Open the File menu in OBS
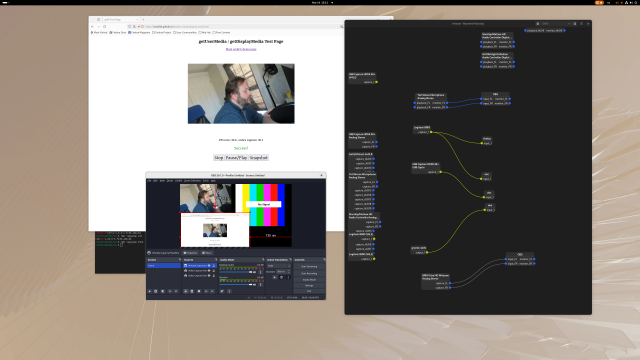The image size is (640, 360). (x=149, y=180)
